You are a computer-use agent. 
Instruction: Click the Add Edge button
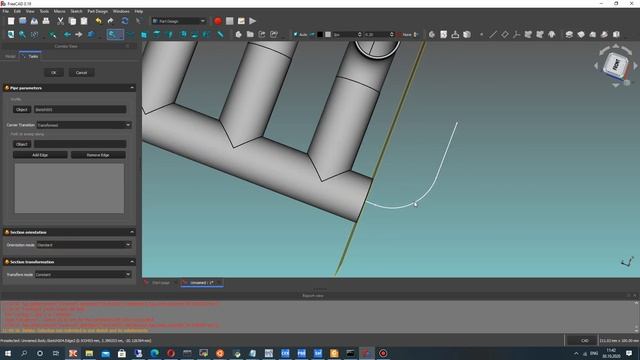pyautogui.click(x=40, y=155)
